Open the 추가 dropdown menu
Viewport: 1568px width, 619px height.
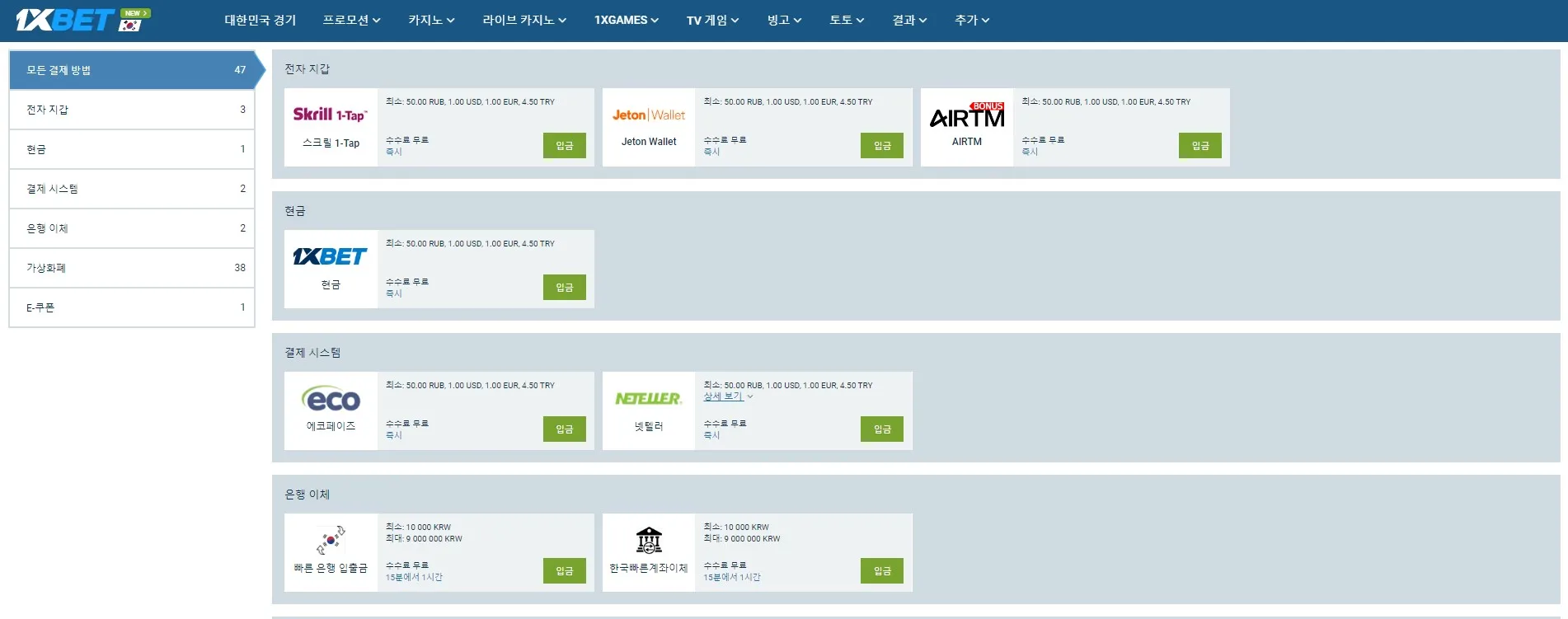972,20
